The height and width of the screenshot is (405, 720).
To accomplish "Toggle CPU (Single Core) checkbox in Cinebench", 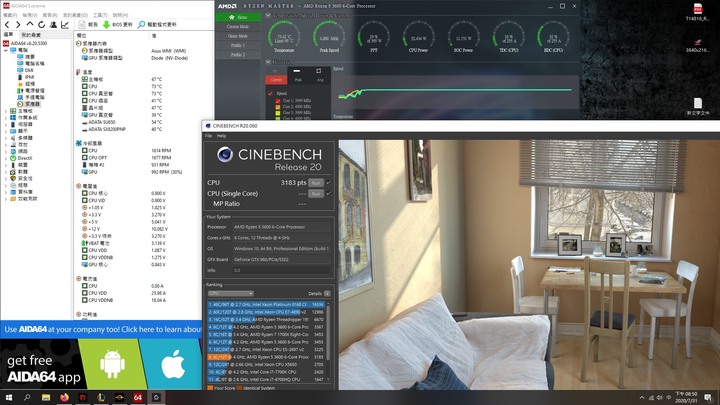I will (328, 193).
